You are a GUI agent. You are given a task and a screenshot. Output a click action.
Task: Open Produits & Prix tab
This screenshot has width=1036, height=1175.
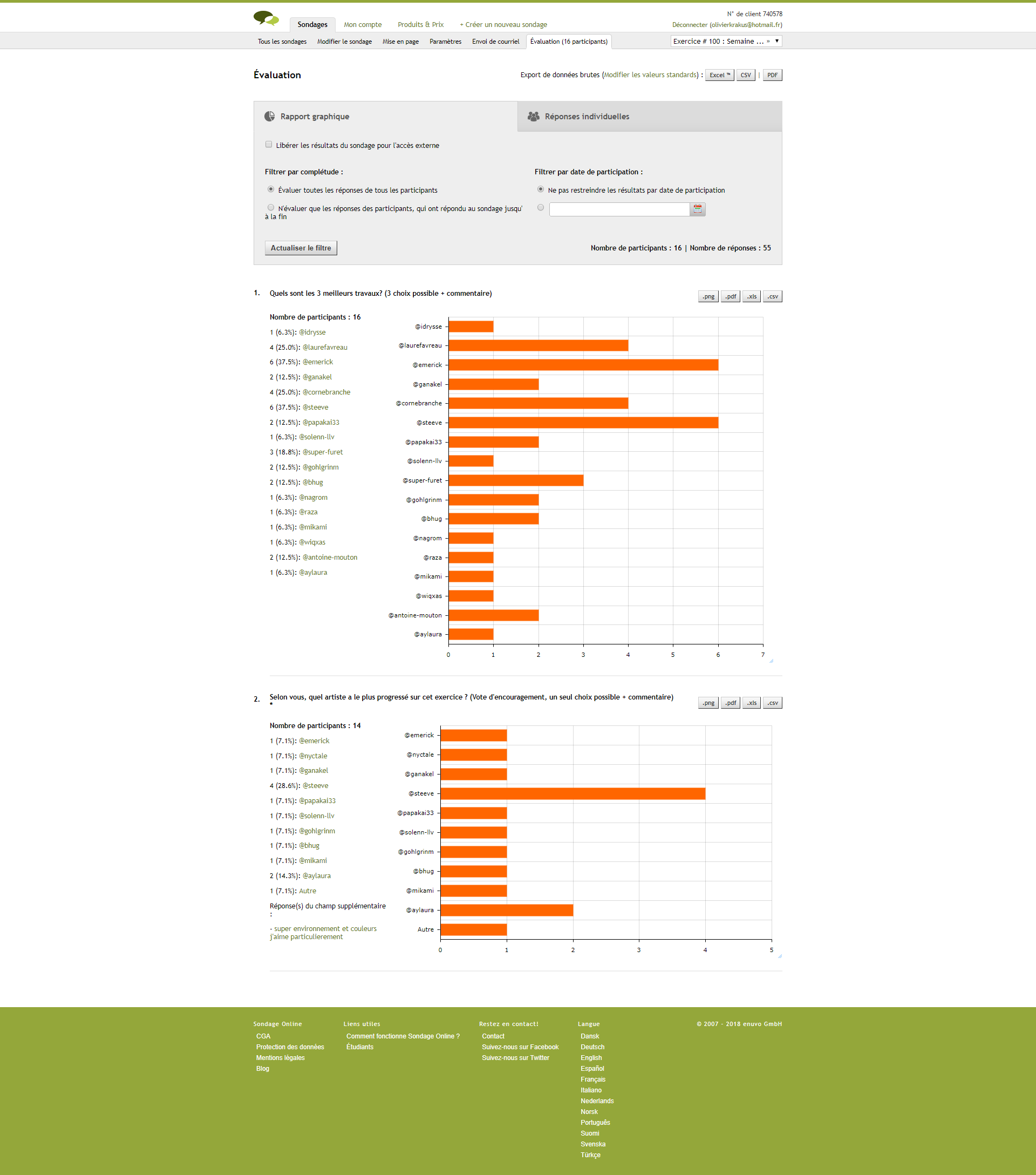pyautogui.click(x=421, y=25)
